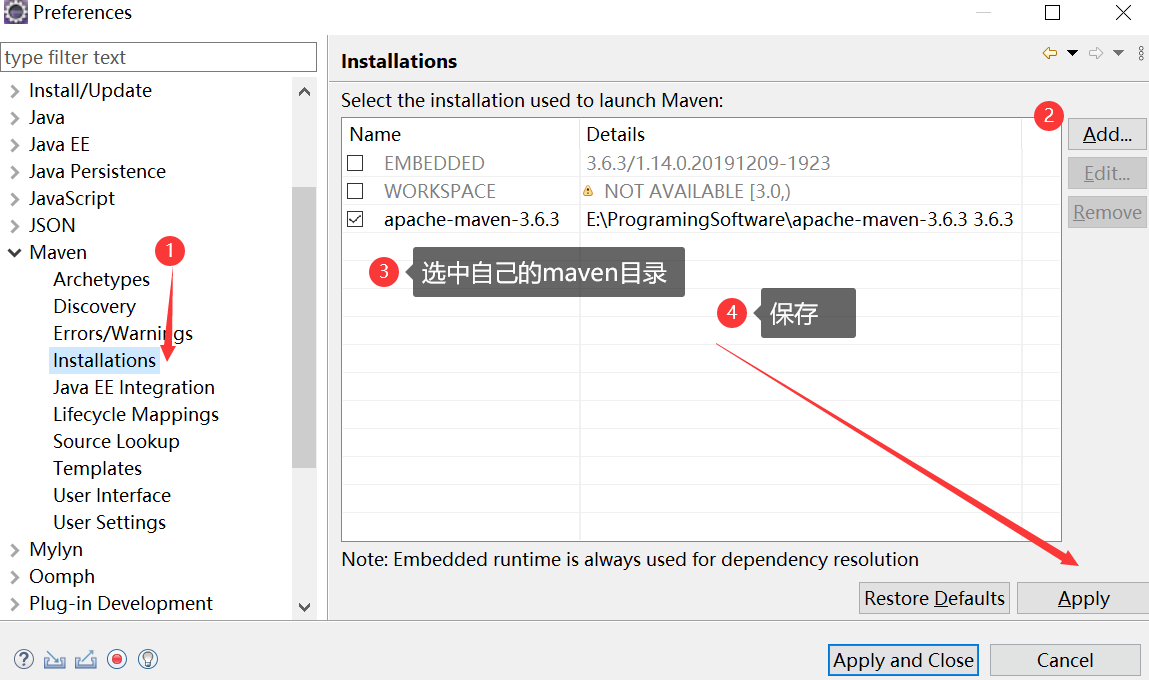Open the Maven Discovery page

click(95, 306)
